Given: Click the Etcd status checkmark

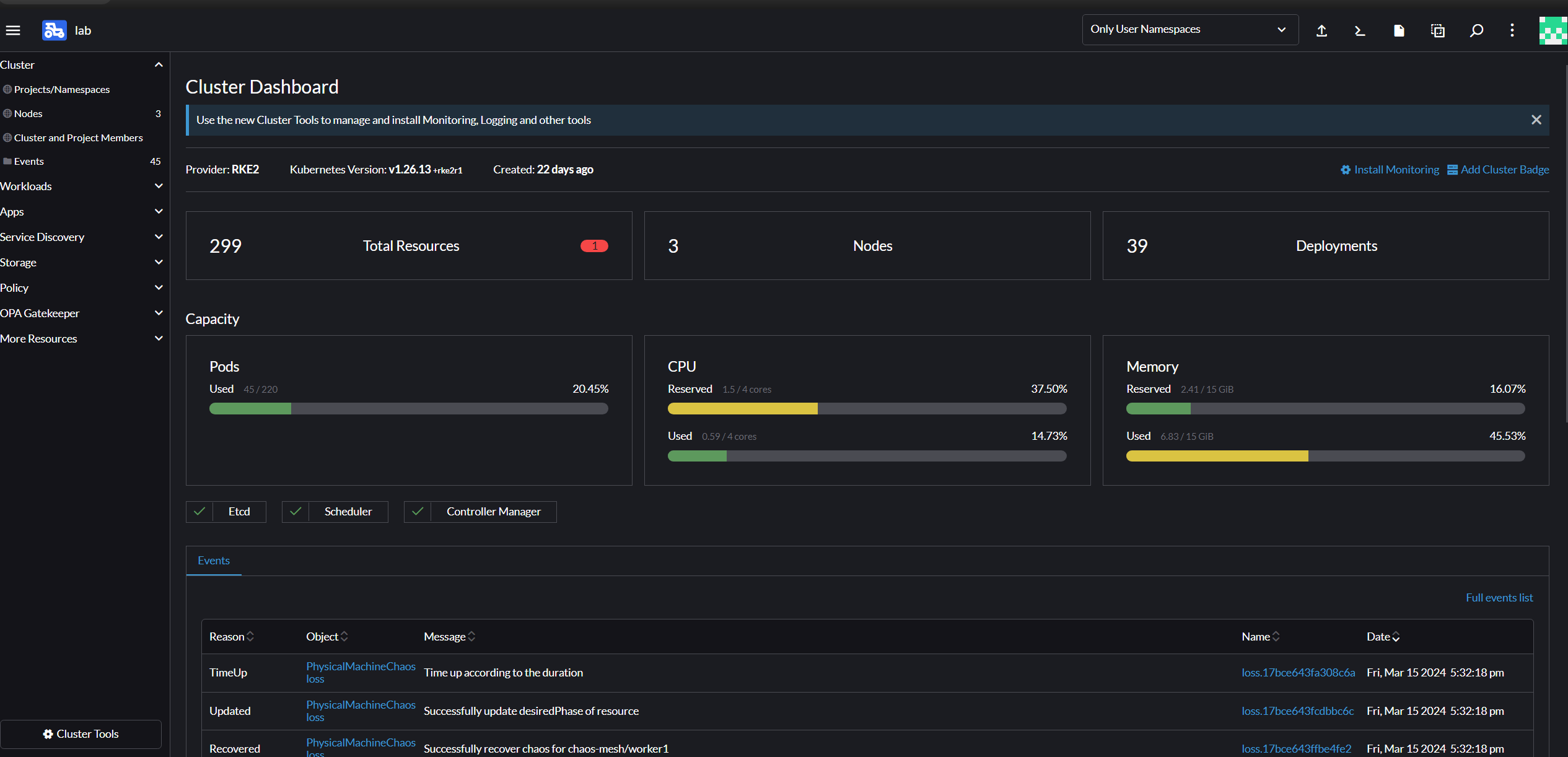Looking at the screenshot, I should pyautogui.click(x=199, y=512).
